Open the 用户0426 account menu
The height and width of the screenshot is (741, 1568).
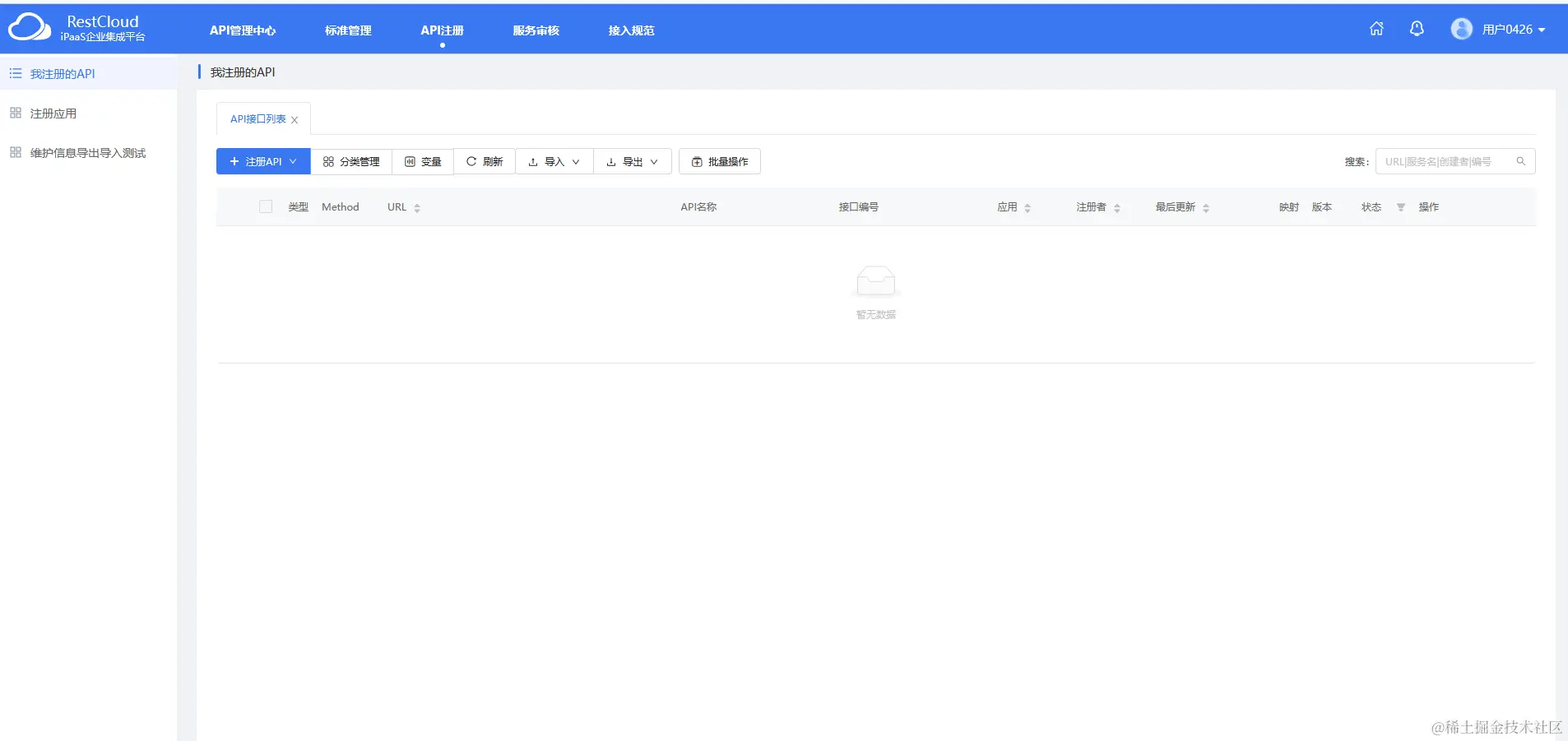(x=1514, y=29)
